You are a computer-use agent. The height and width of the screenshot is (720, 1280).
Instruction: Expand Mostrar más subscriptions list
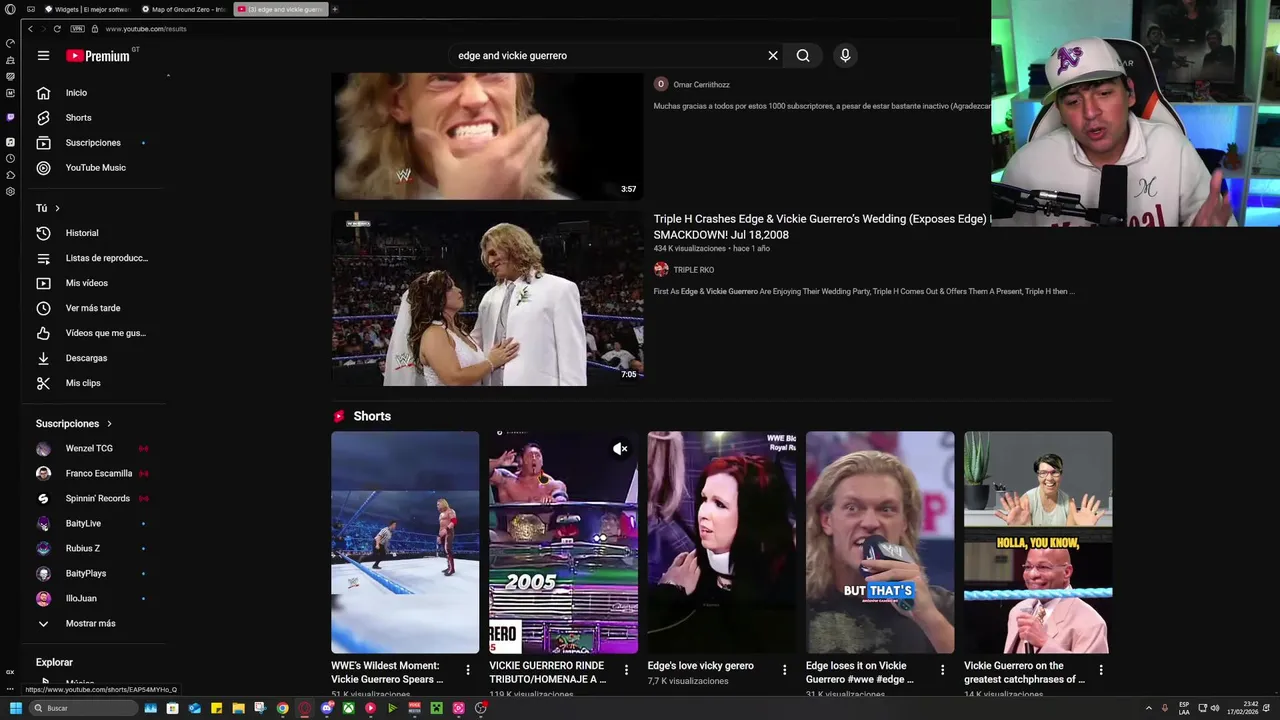point(95,624)
